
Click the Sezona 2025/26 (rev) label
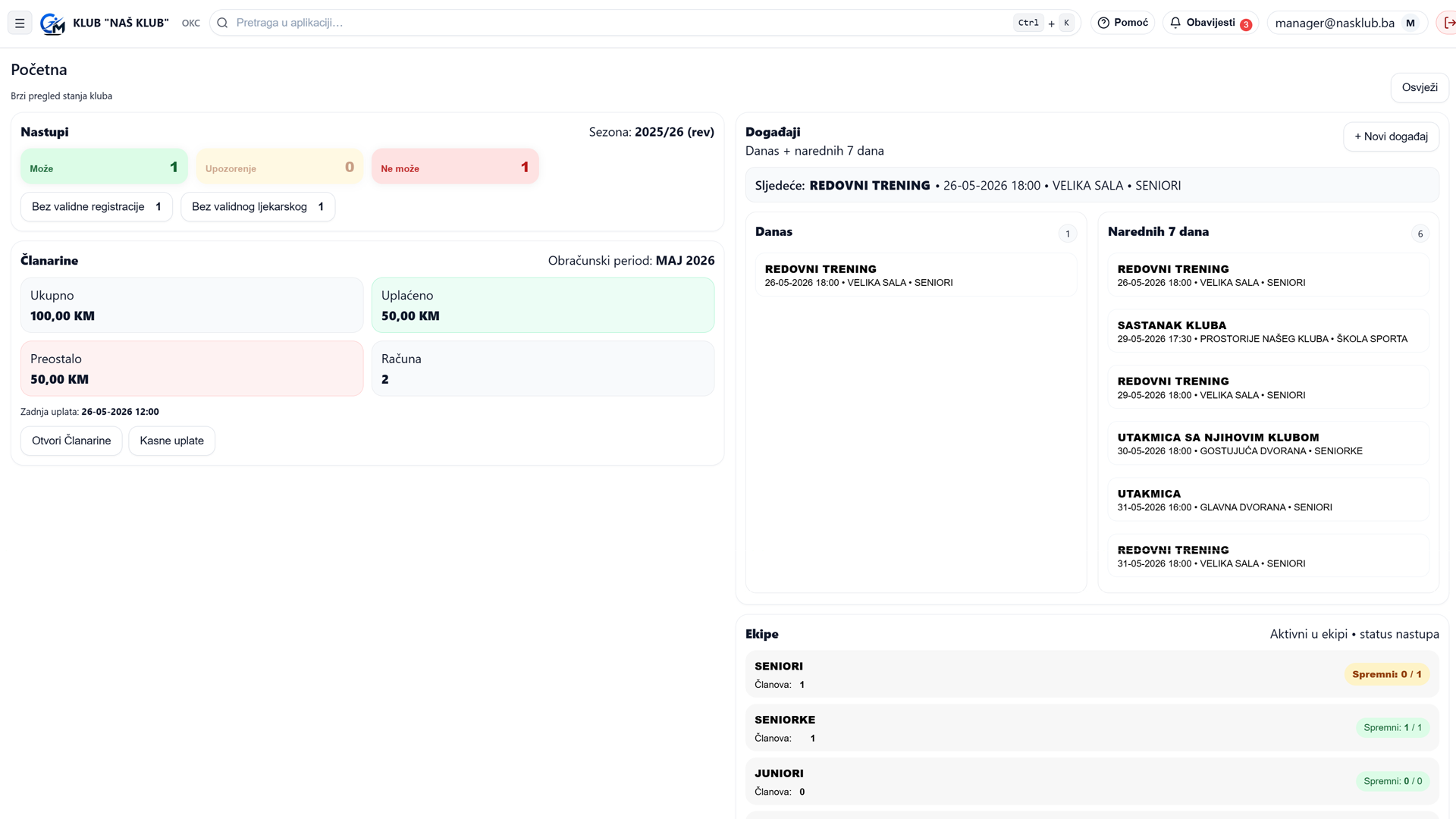pyautogui.click(x=651, y=132)
